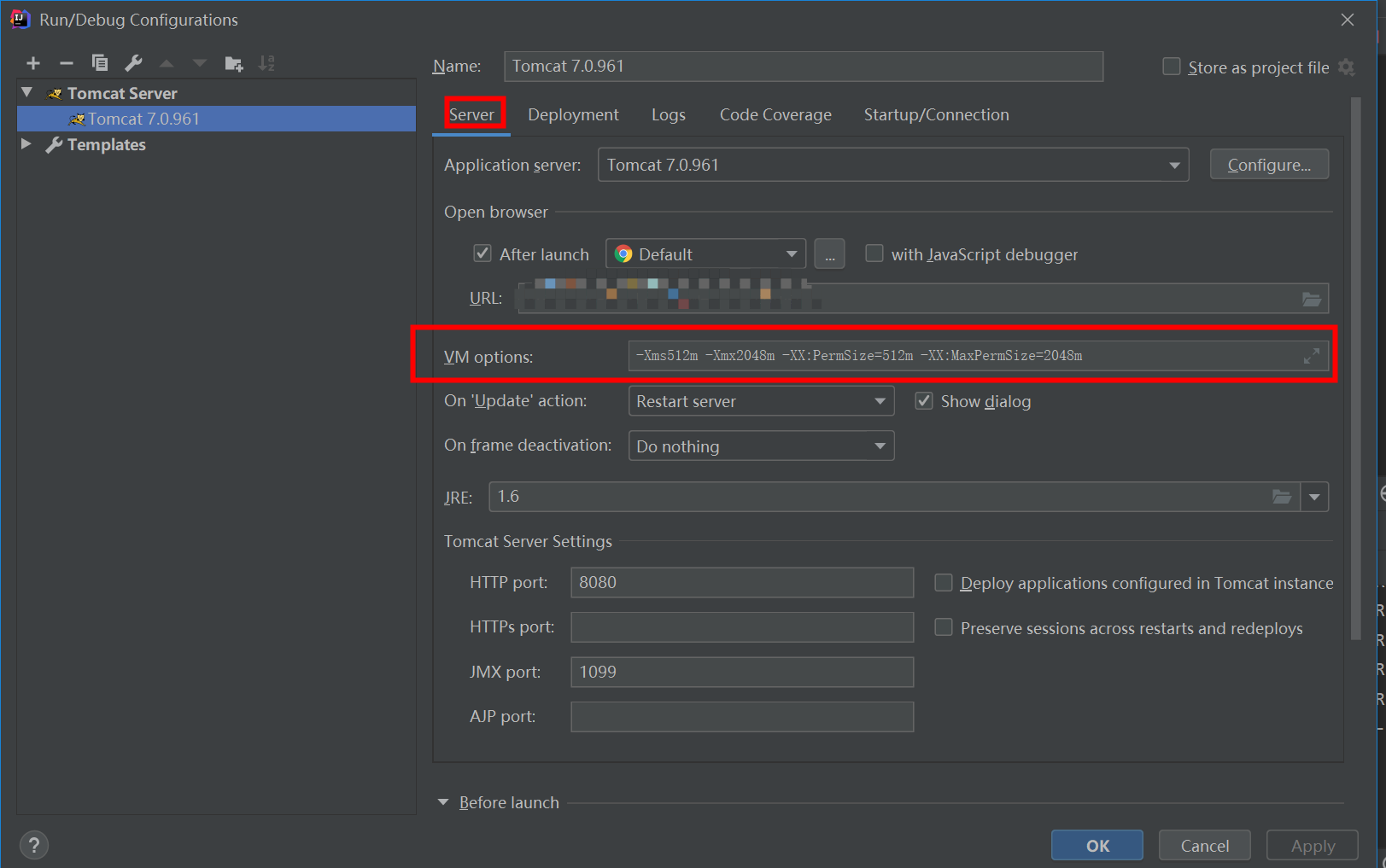1386x868 pixels.
Task: Click the settings gear beside Store as project file
Action: click(x=1348, y=67)
